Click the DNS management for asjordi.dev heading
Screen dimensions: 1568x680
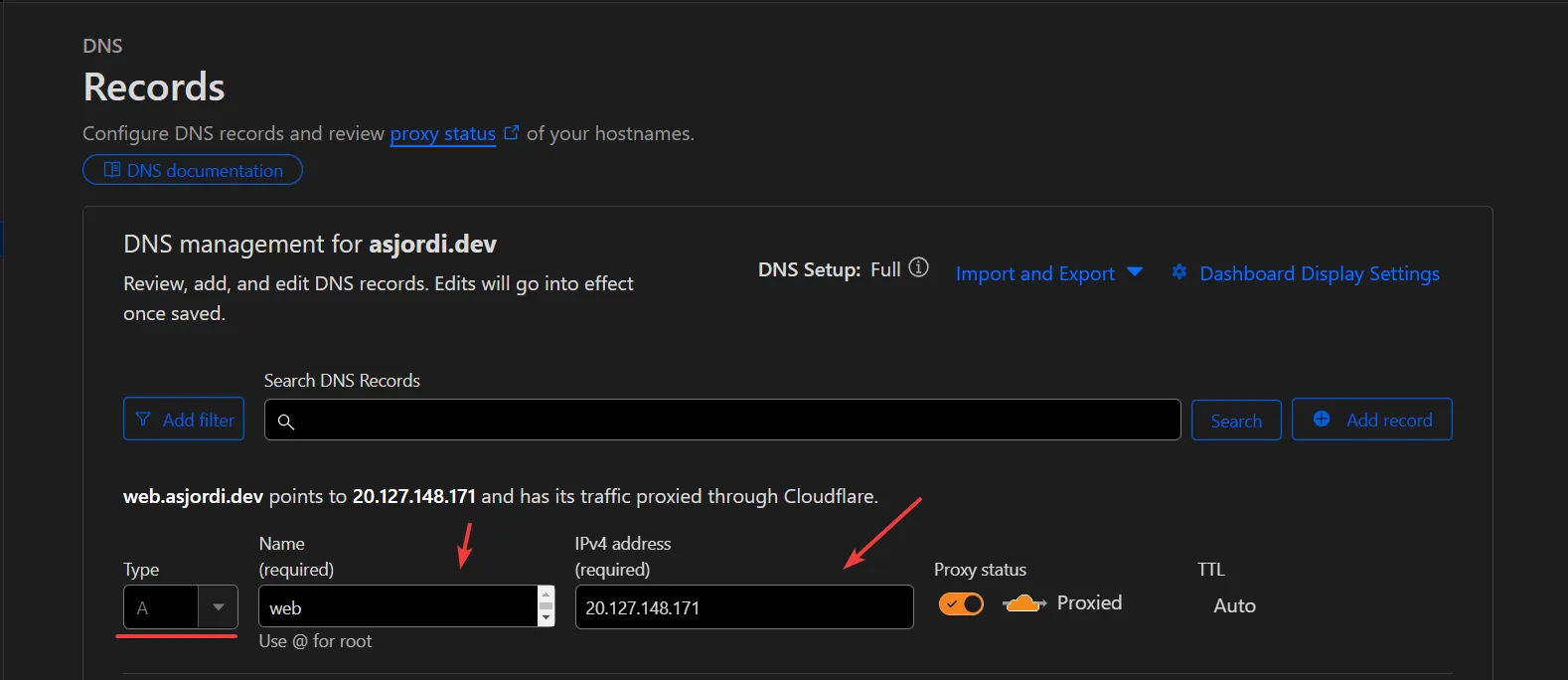pyautogui.click(x=310, y=244)
